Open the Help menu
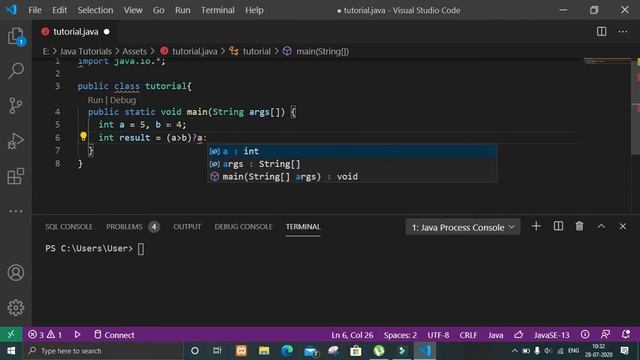 (x=254, y=10)
